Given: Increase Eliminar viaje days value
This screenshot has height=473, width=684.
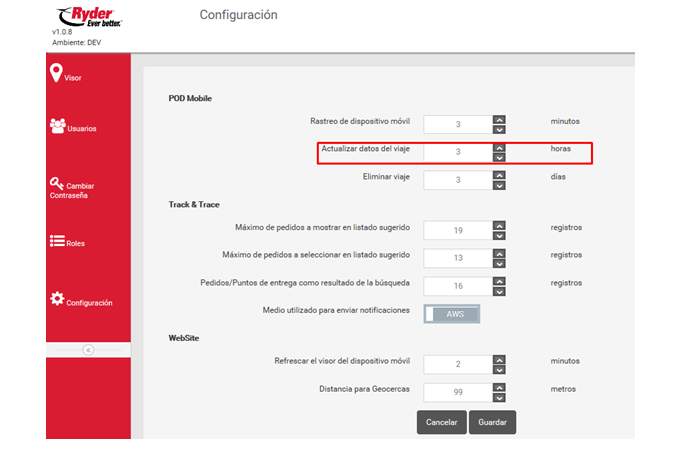Looking at the screenshot, I should 499,175.
